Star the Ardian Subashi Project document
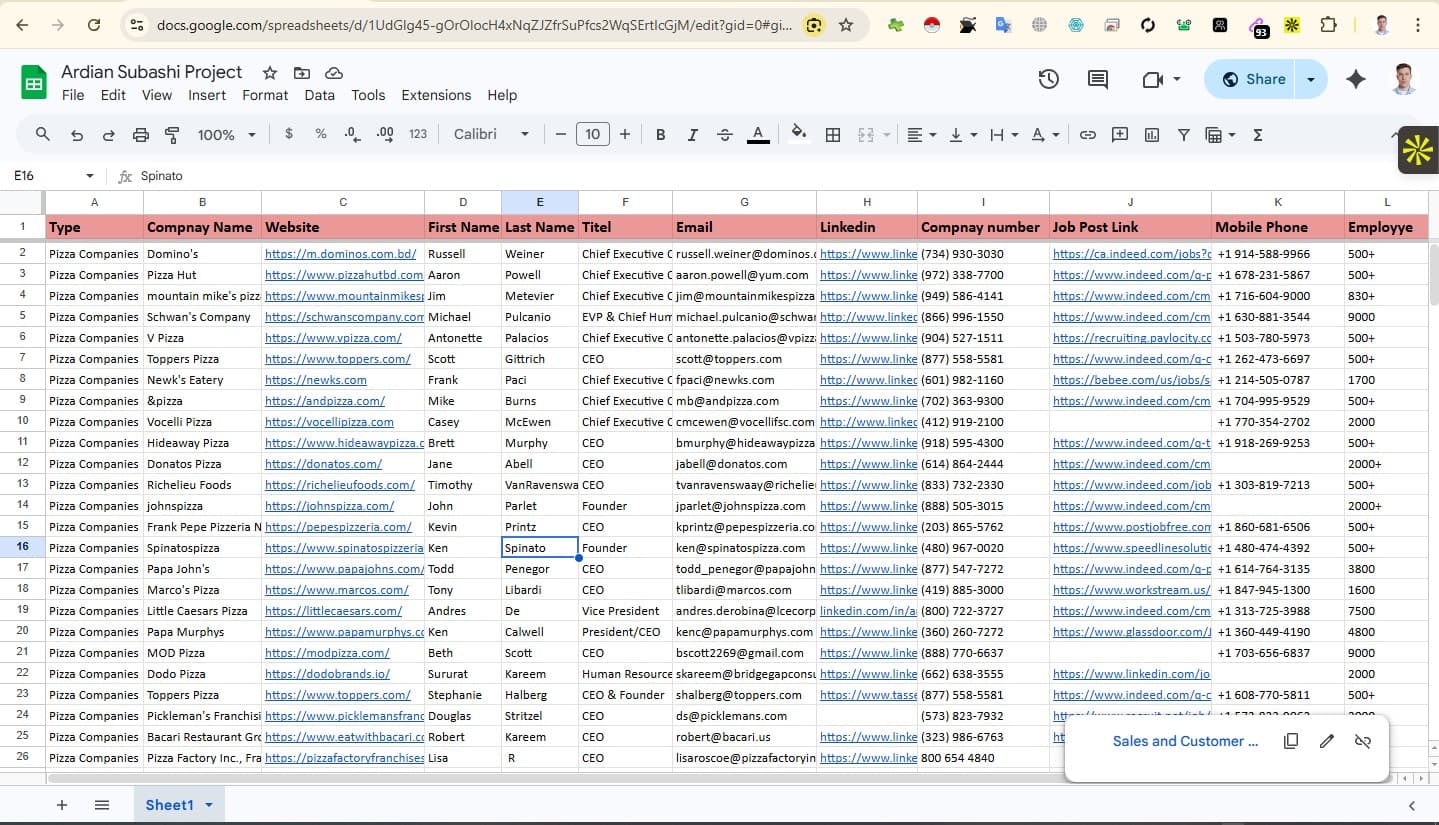This screenshot has width=1439, height=825. click(270, 72)
